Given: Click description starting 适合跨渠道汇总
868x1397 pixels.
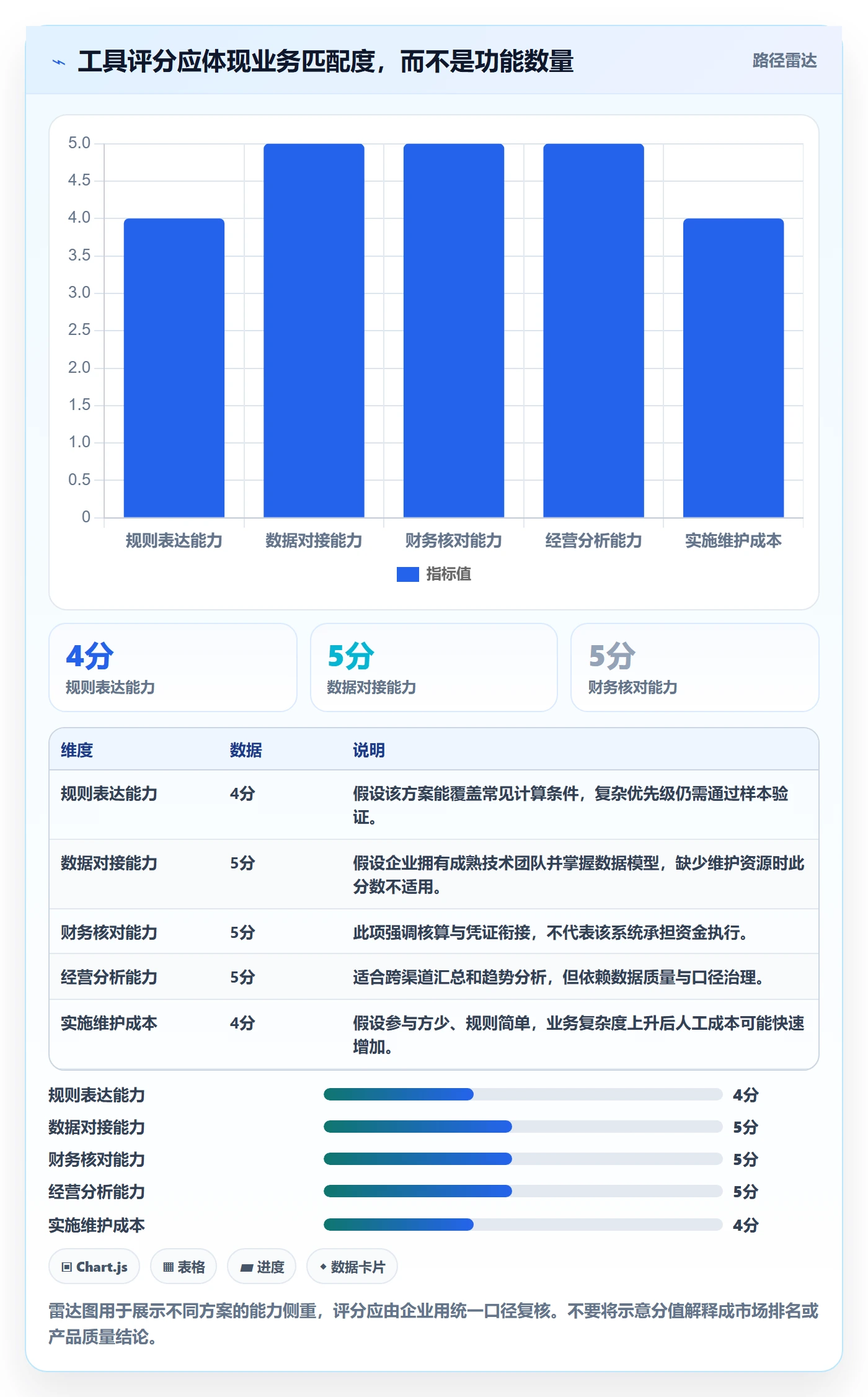Looking at the screenshot, I should click(x=559, y=978).
